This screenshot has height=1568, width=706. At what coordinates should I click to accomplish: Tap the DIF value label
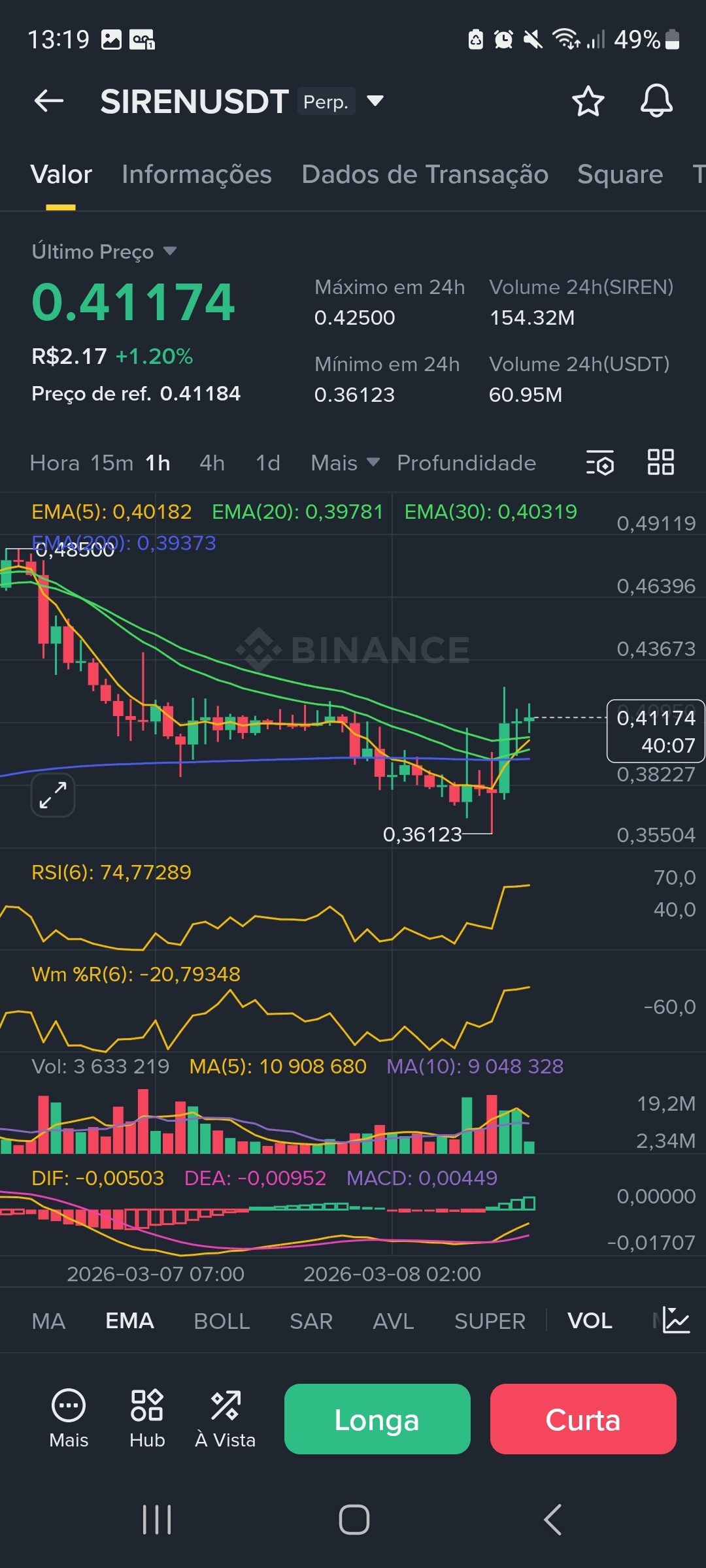click(x=97, y=1178)
